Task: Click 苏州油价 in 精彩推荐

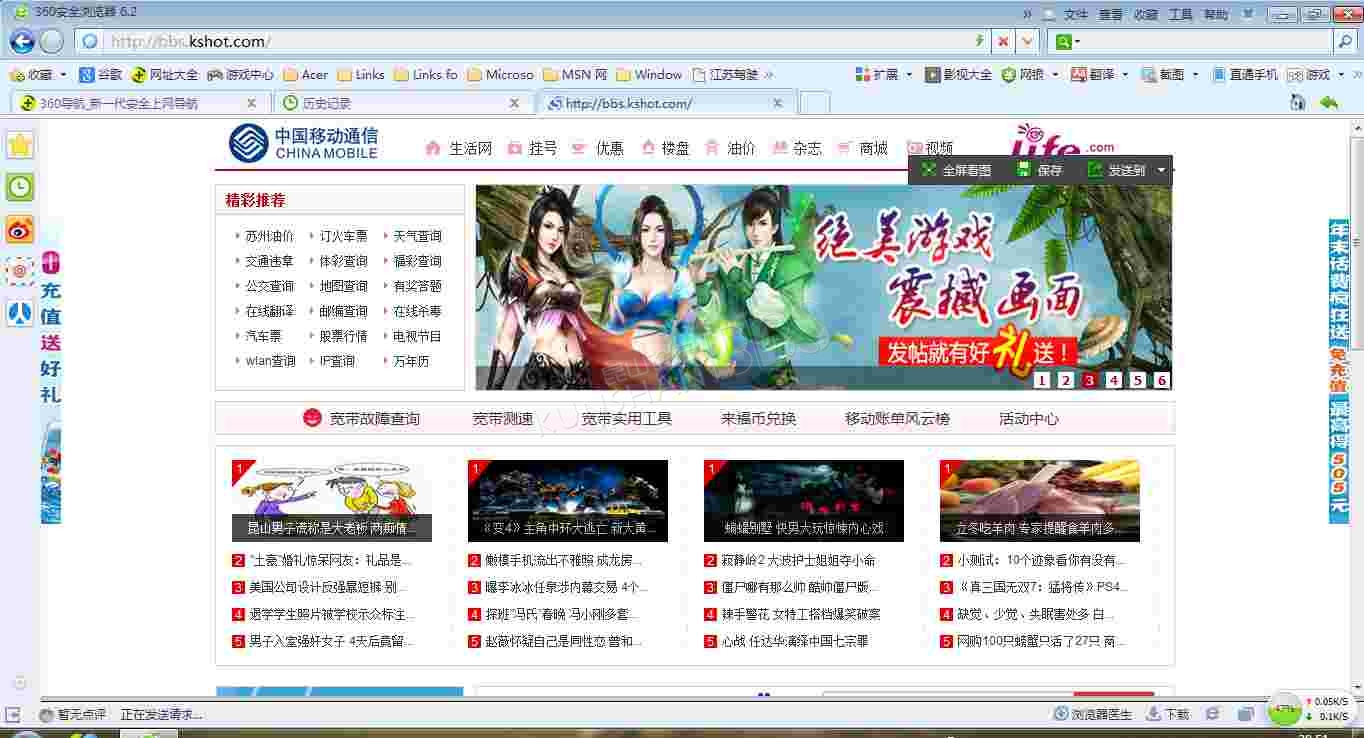Action: tap(270, 236)
